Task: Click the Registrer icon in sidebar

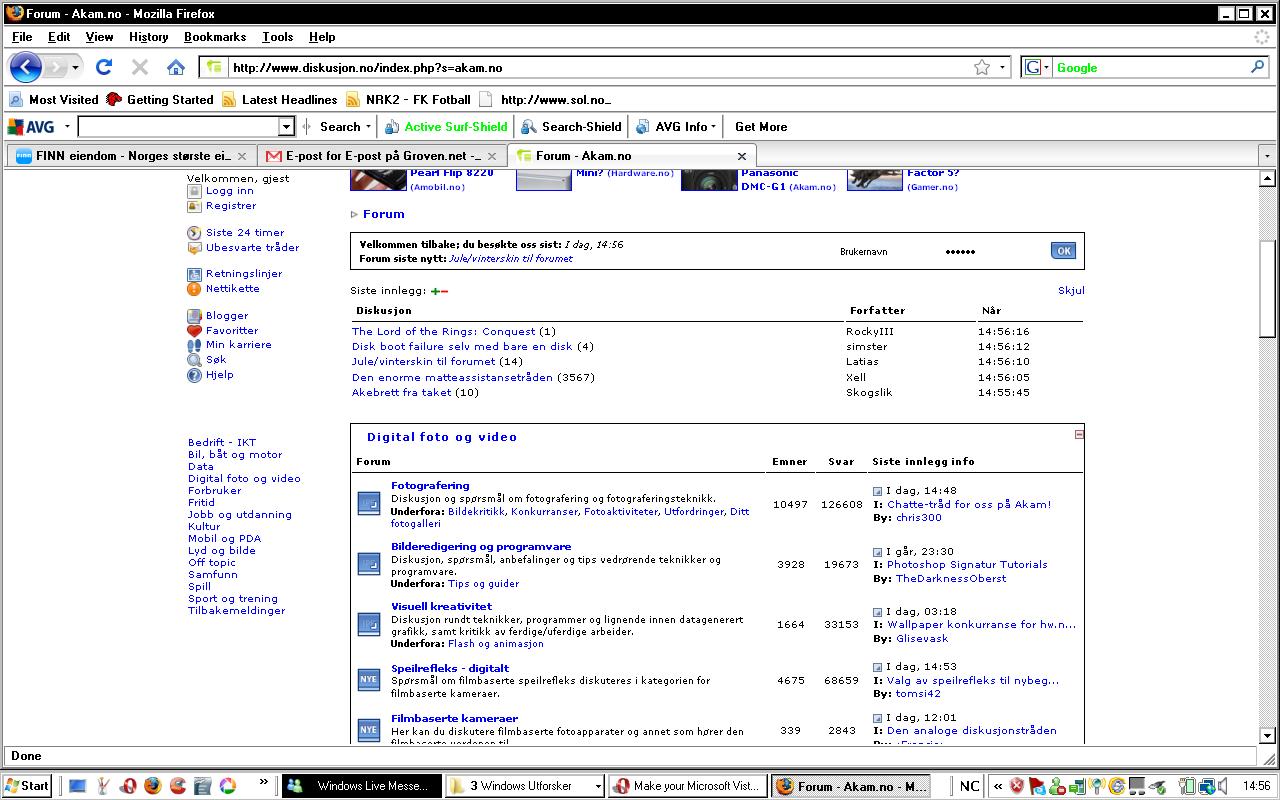Action: coord(194,206)
